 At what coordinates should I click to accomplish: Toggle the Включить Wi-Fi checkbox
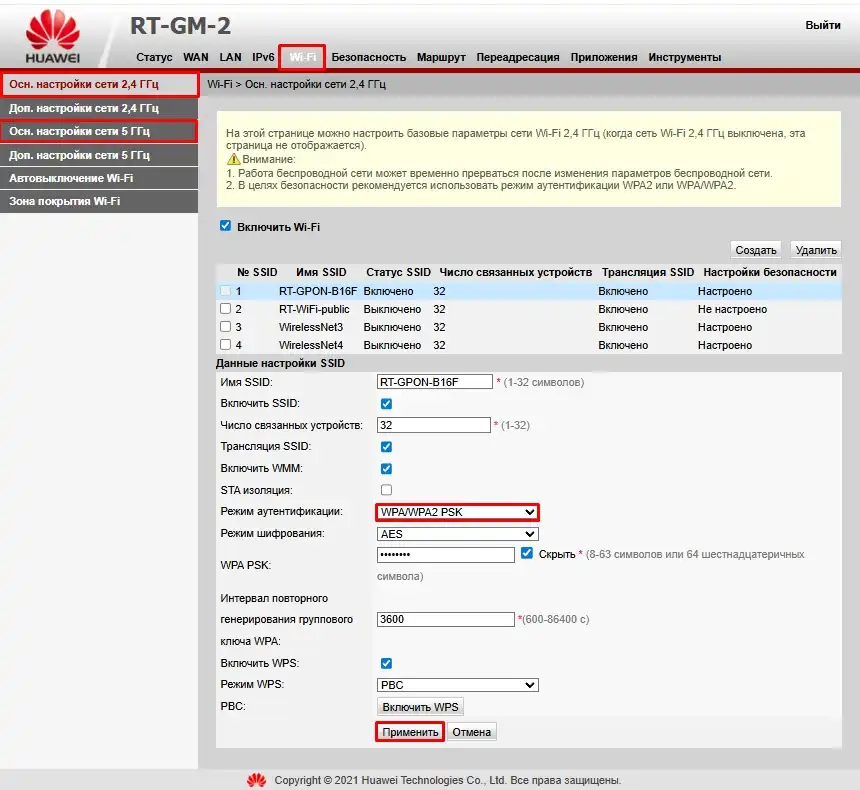pos(226,227)
